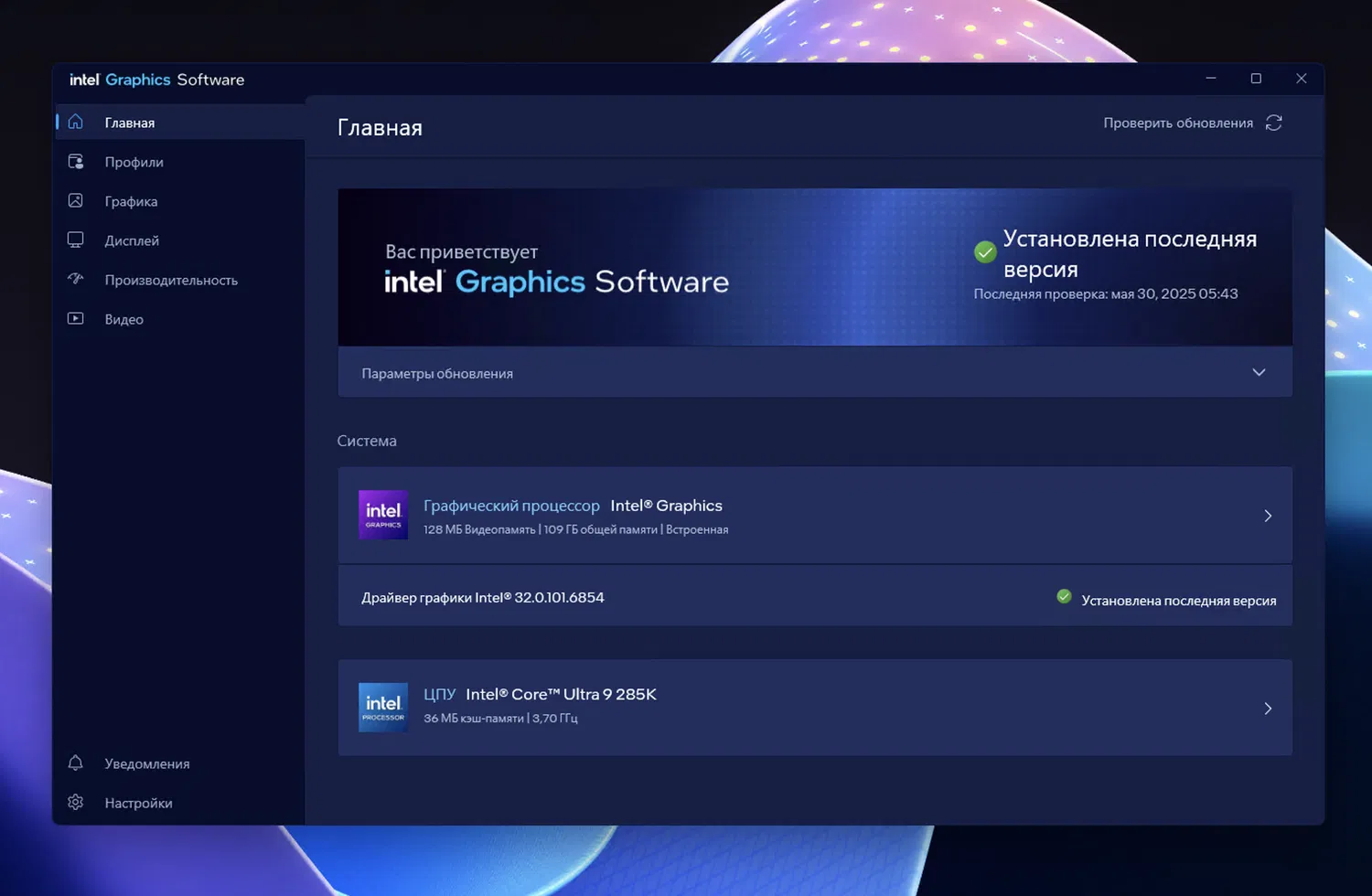Click the Intel Processor blue logo badge
The height and width of the screenshot is (896, 1372).
pos(383,708)
